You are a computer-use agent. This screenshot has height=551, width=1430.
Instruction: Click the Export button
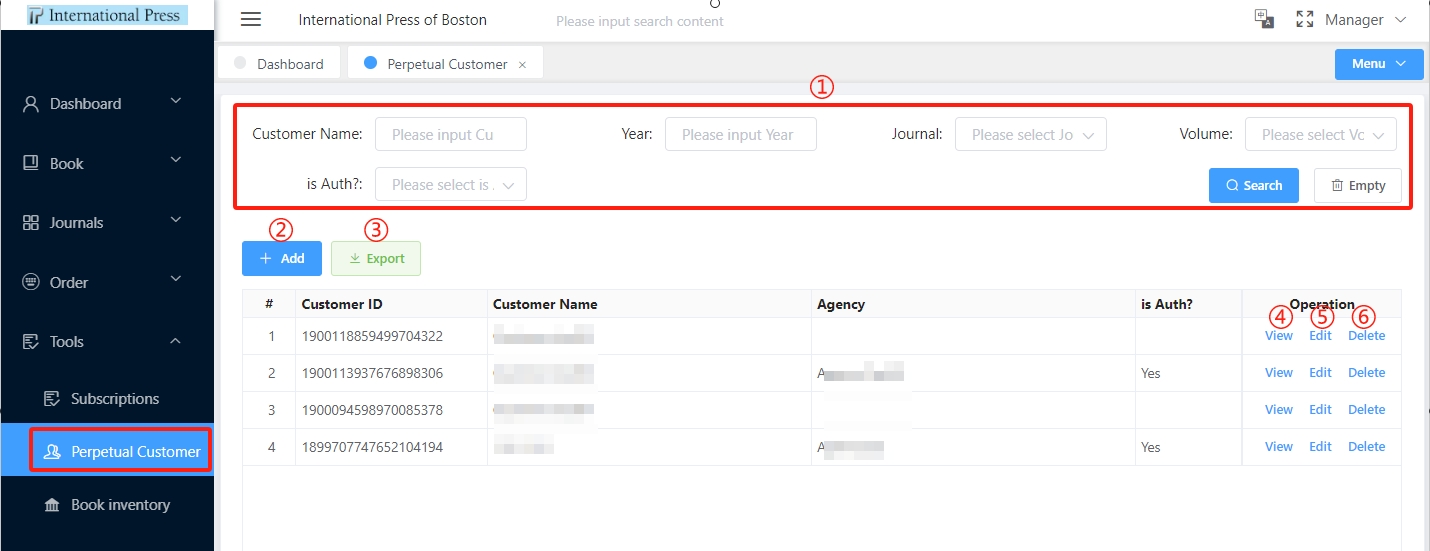375,258
